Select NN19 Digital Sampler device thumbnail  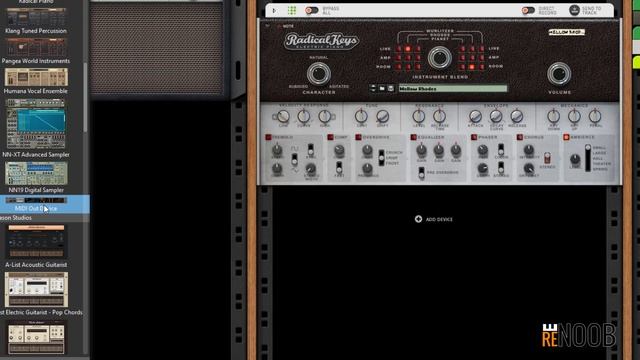(36, 173)
